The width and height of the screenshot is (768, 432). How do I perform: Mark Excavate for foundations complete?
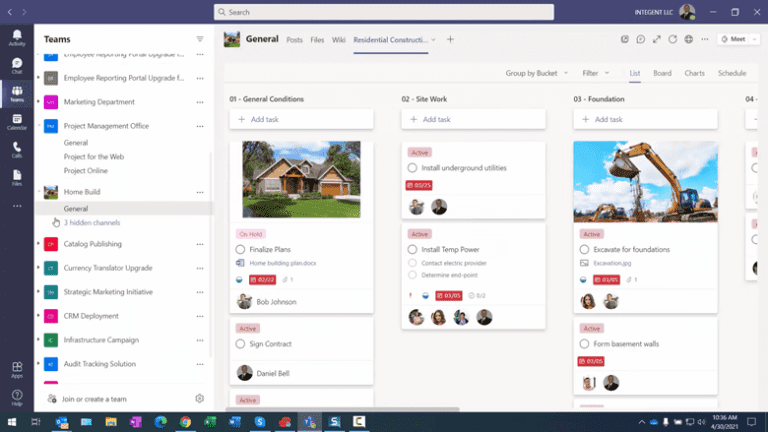(x=584, y=249)
